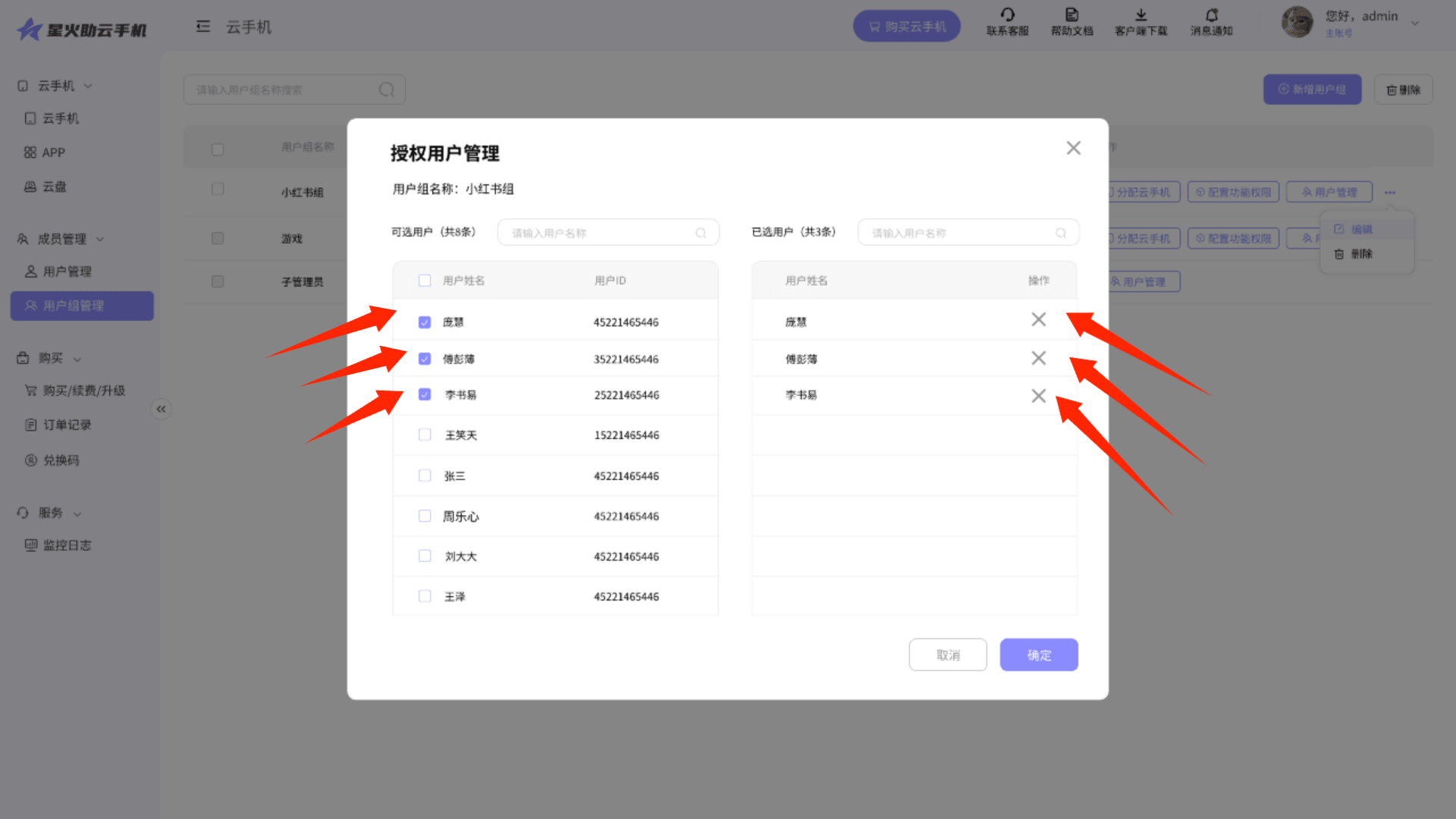Collapse the 成员管理 sidebar section
The width and height of the screenshot is (1456, 819).
pyautogui.click(x=62, y=239)
